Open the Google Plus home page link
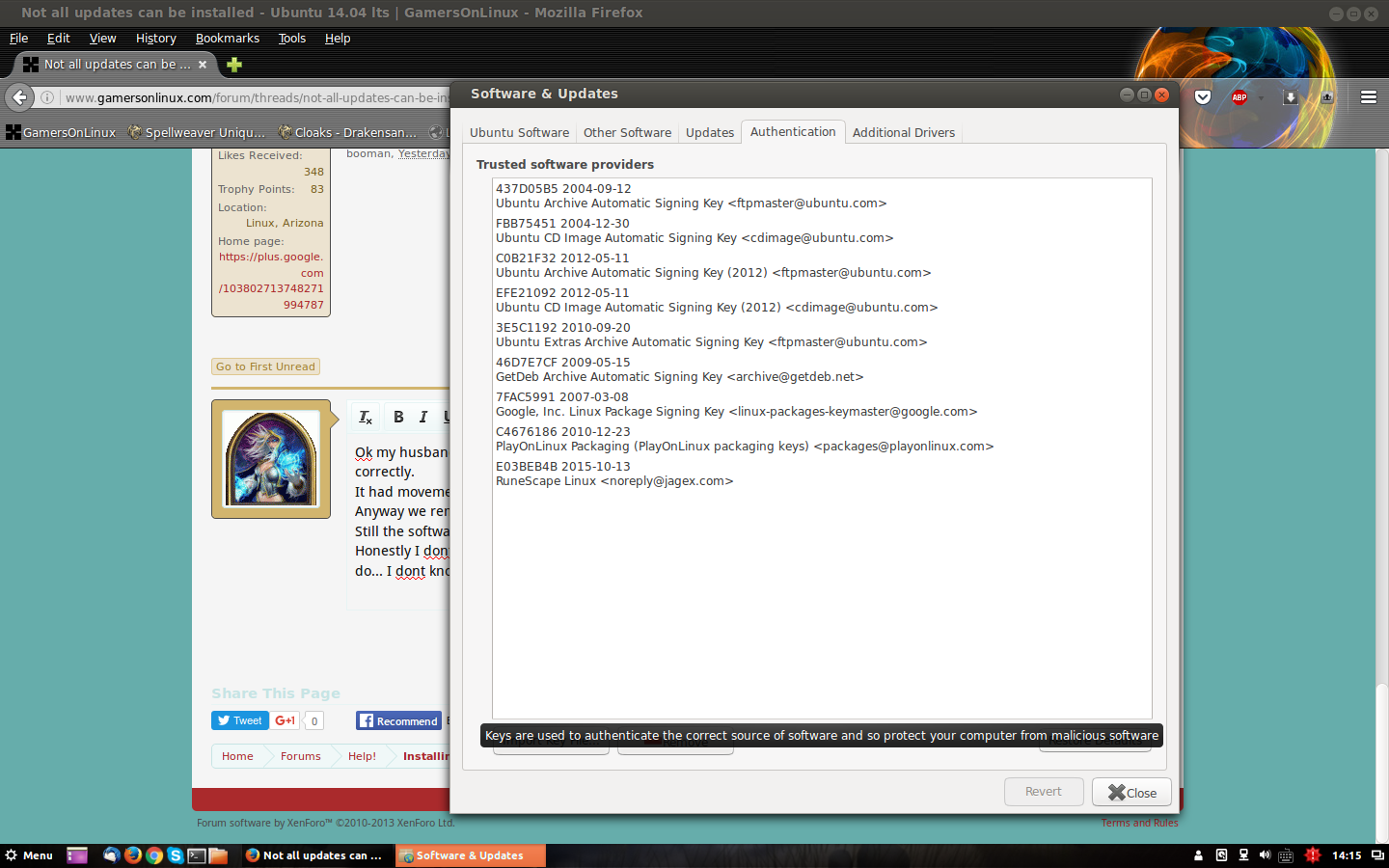Viewport: 1389px width, 868px height. (x=271, y=281)
